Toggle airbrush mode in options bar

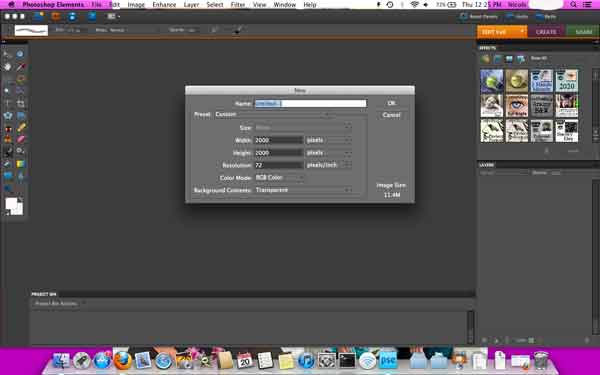point(215,30)
